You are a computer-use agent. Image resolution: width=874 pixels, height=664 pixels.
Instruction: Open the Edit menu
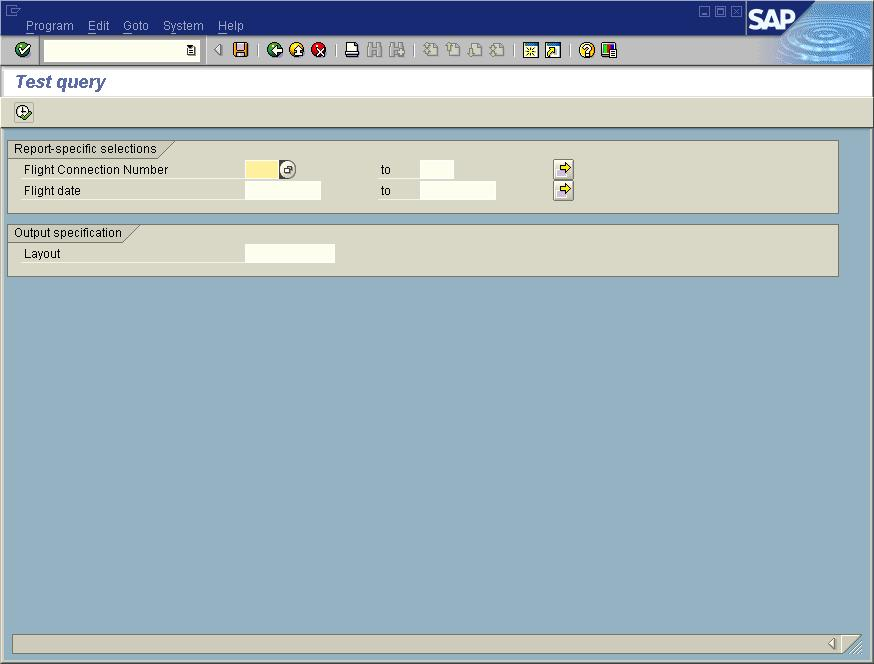point(99,26)
